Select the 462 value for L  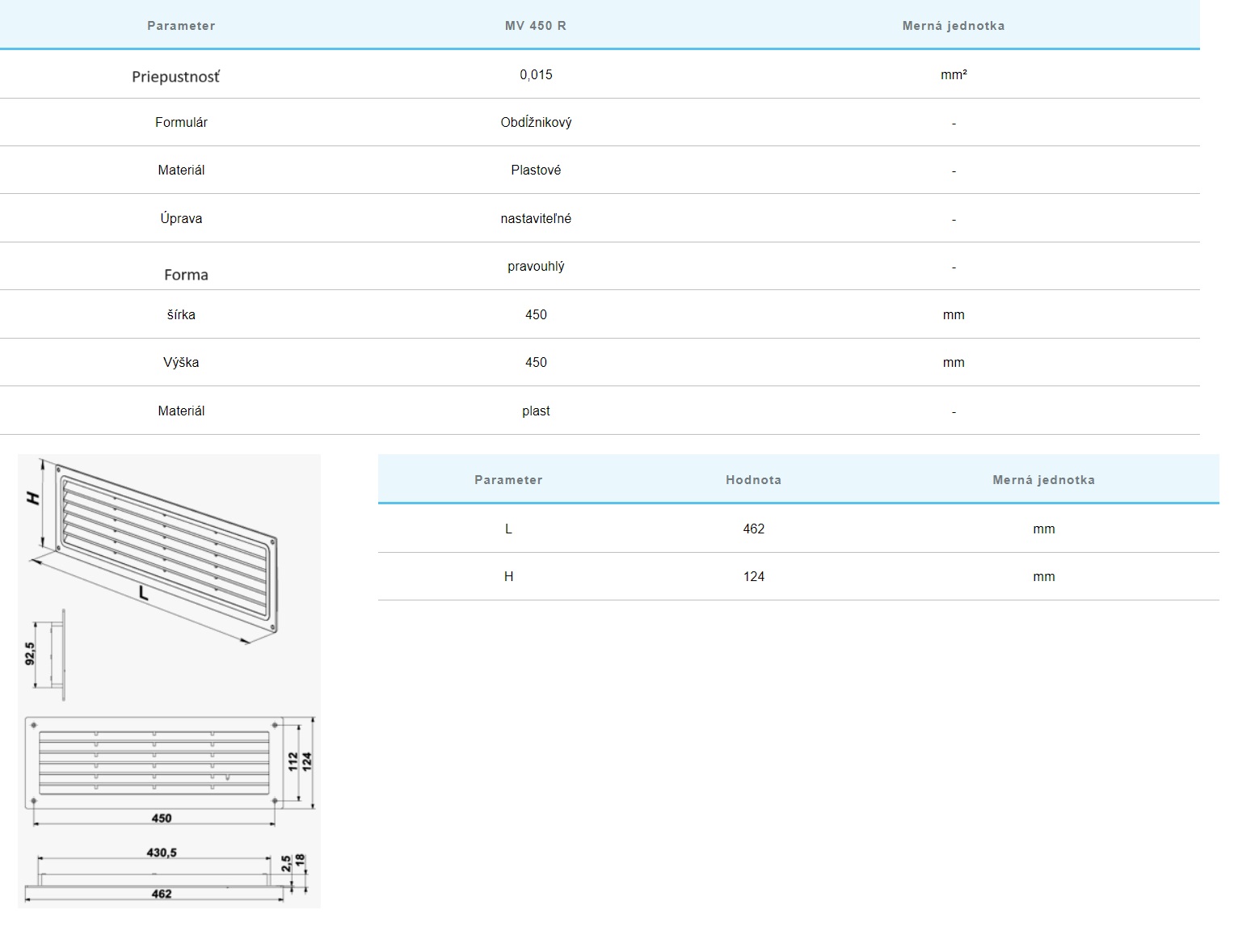click(x=753, y=529)
